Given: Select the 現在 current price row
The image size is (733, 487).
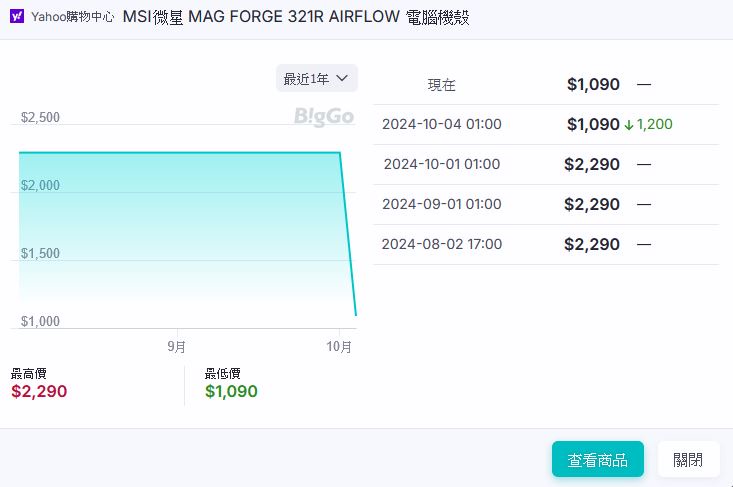Looking at the screenshot, I should [545, 85].
